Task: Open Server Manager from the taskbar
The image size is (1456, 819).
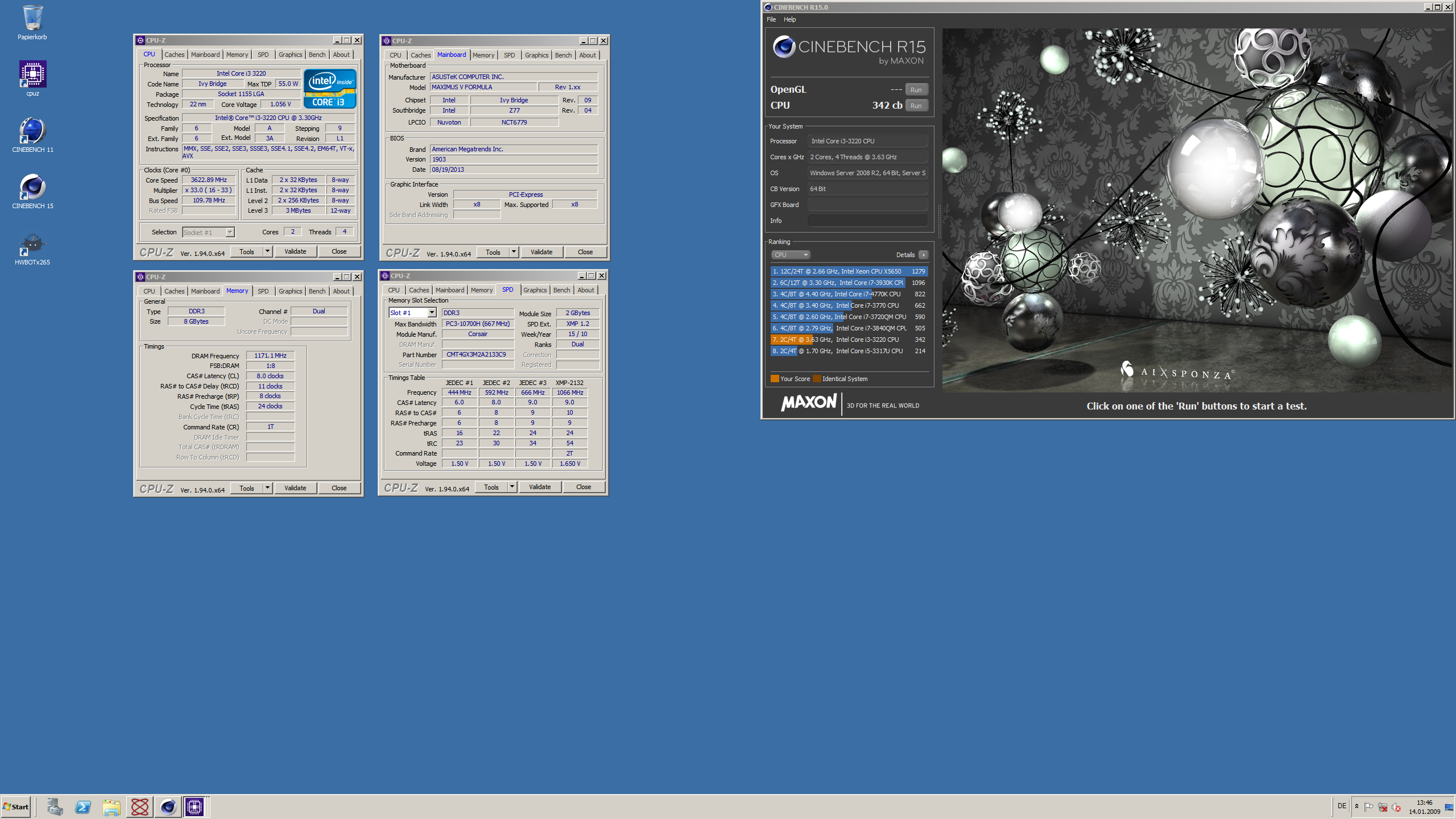Action: tap(55, 806)
